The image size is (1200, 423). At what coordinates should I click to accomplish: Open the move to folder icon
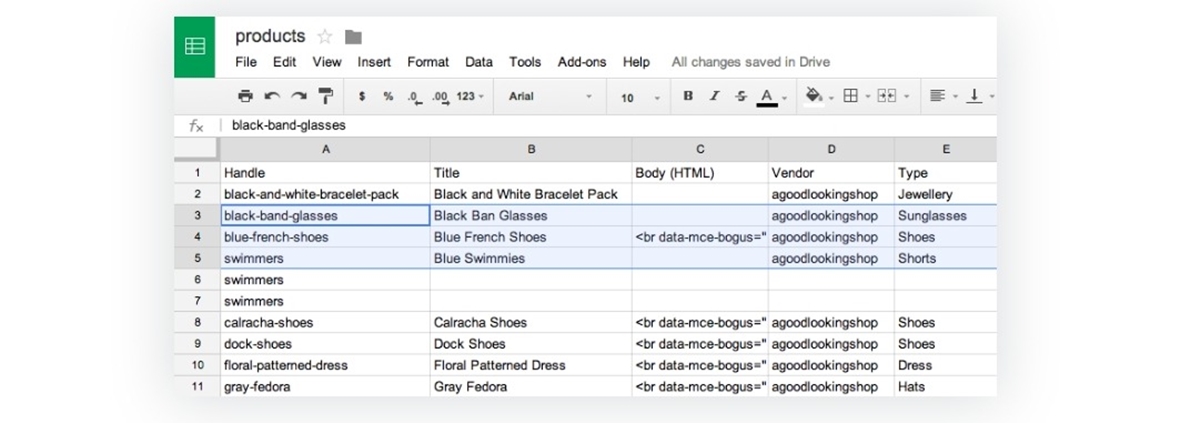tap(353, 37)
